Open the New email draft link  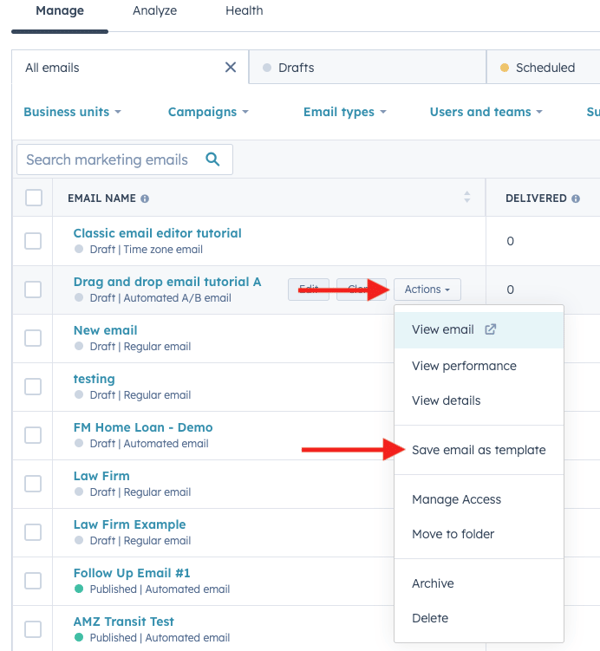pyautogui.click(x=105, y=330)
